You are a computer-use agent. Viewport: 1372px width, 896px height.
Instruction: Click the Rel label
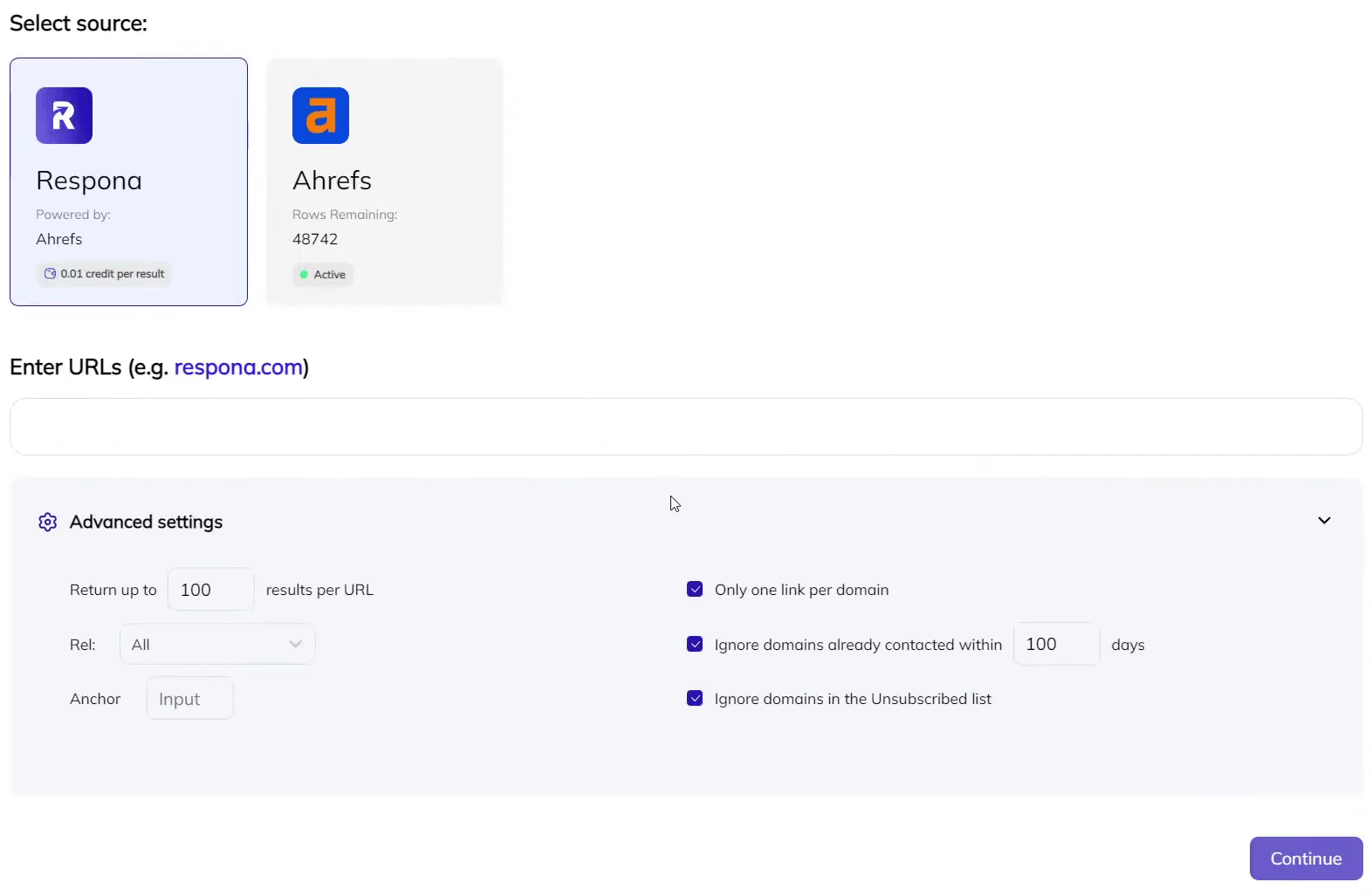83,645
